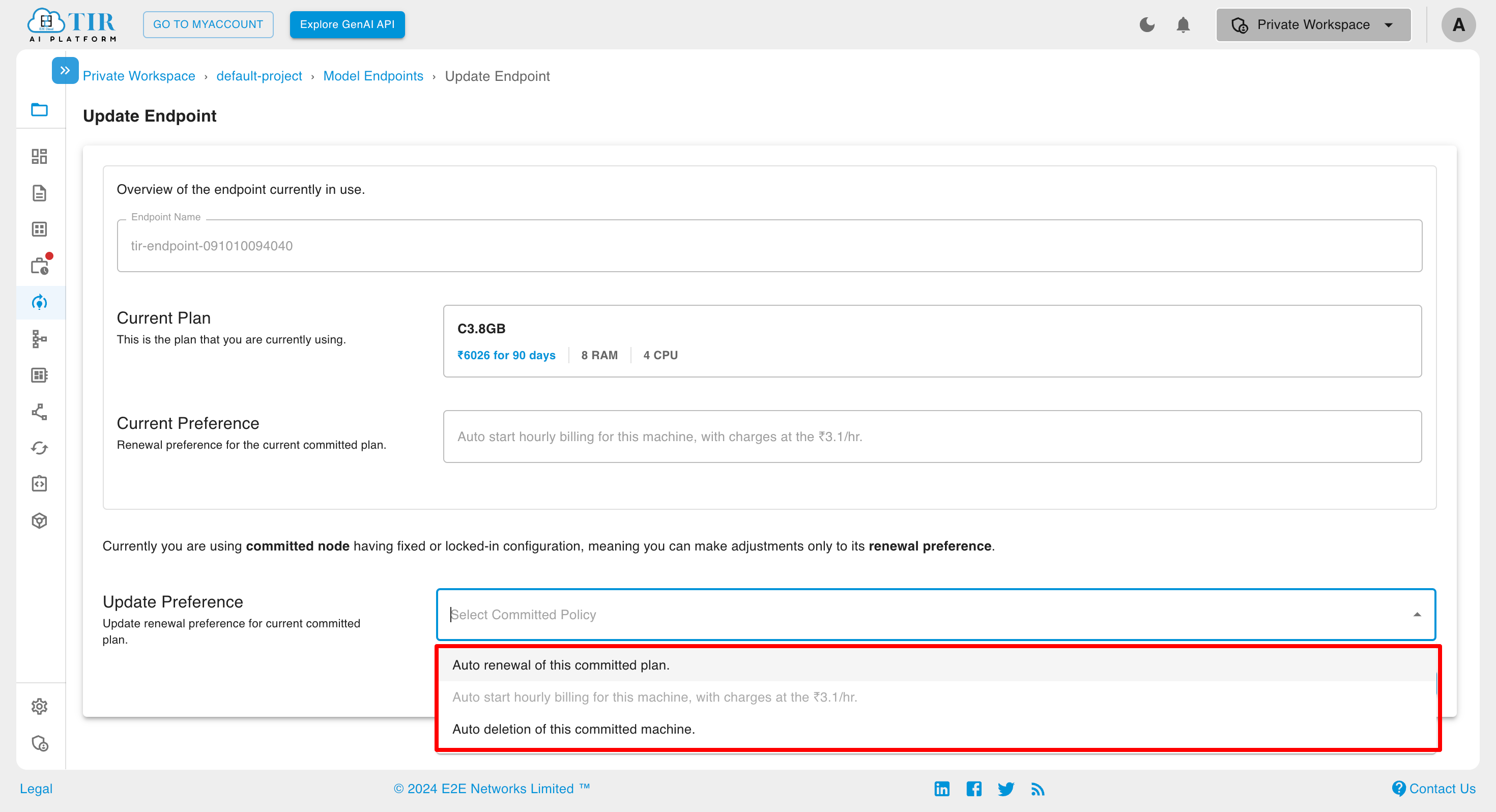Screen dimensions: 1496x812
Task: Click the GO TO MYACCOUNT button
Action: 208,24
